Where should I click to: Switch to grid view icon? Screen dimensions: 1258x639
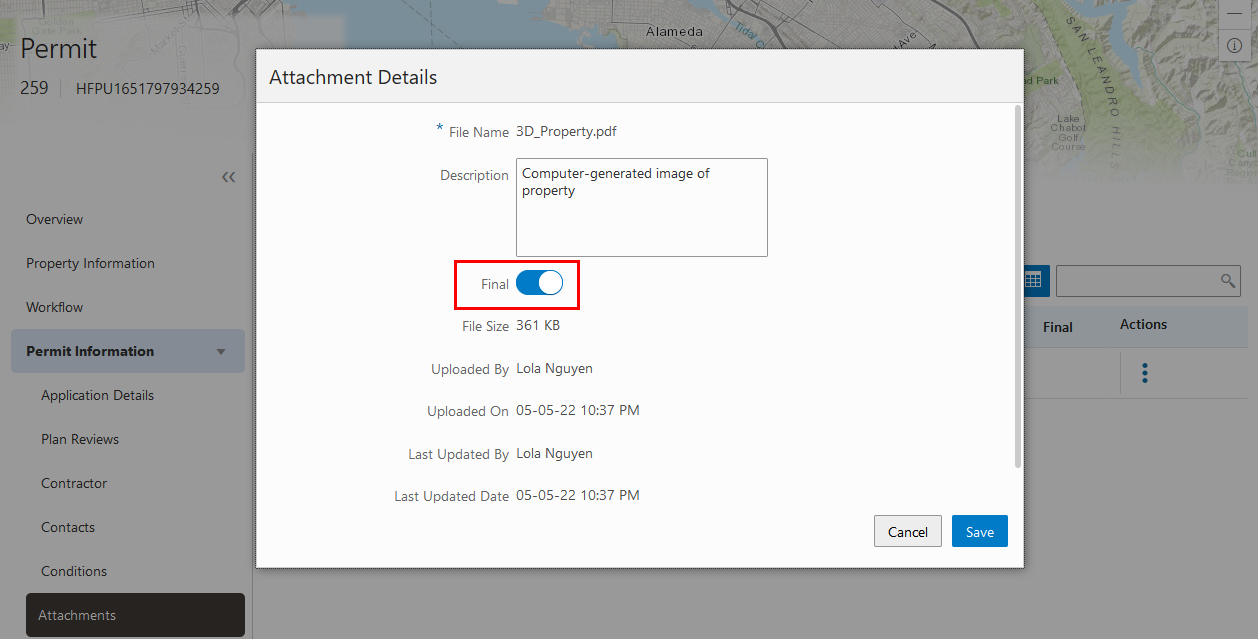pyautogui.click(x=1033, y=281)
